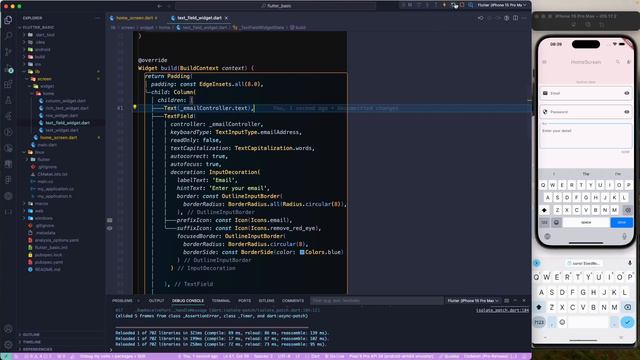Click the blue Colors.blue swatch in code
The image size is (640, 360).
point(302,252)
